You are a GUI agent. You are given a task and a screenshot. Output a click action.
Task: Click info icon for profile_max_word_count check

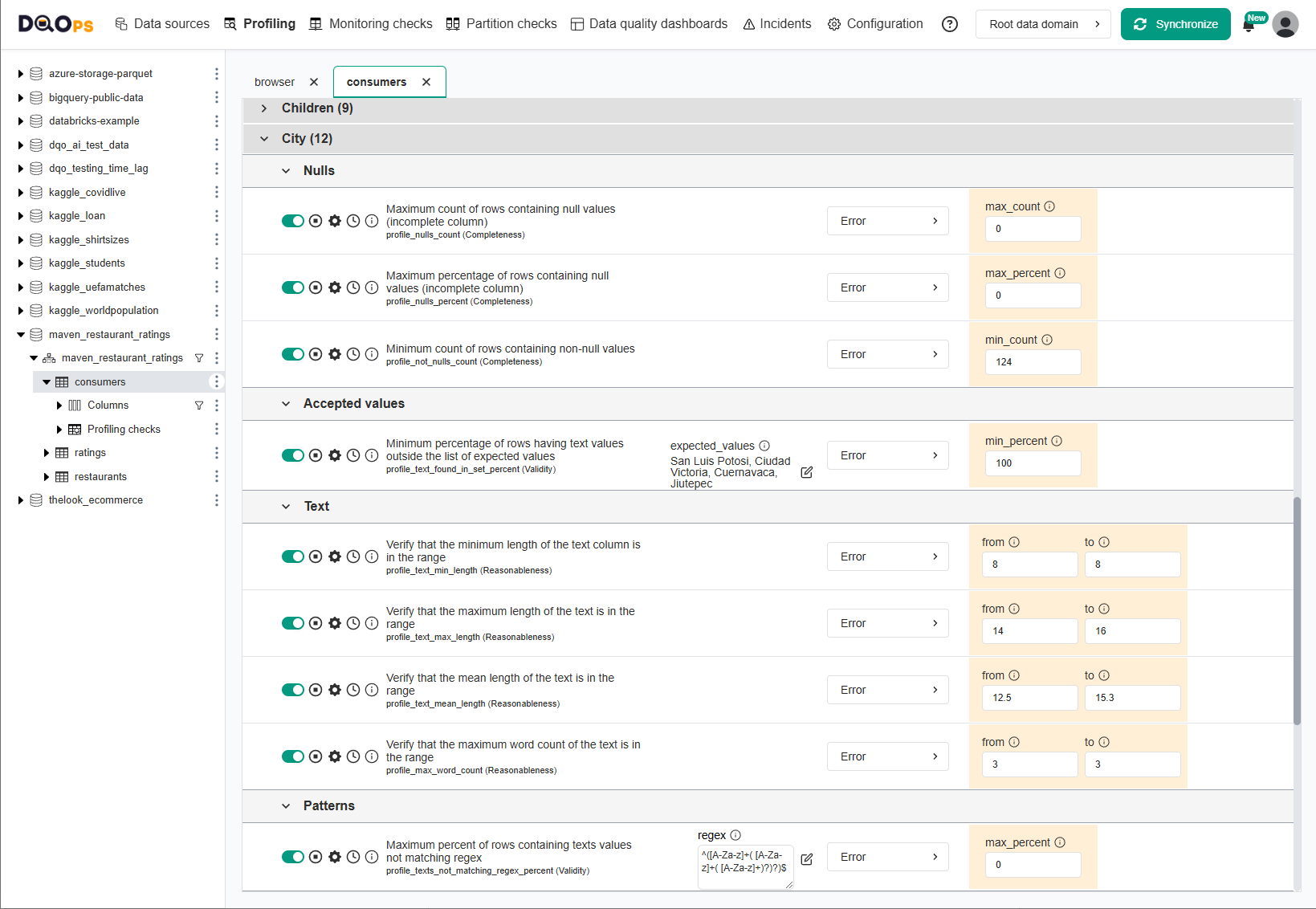point(372,756)
